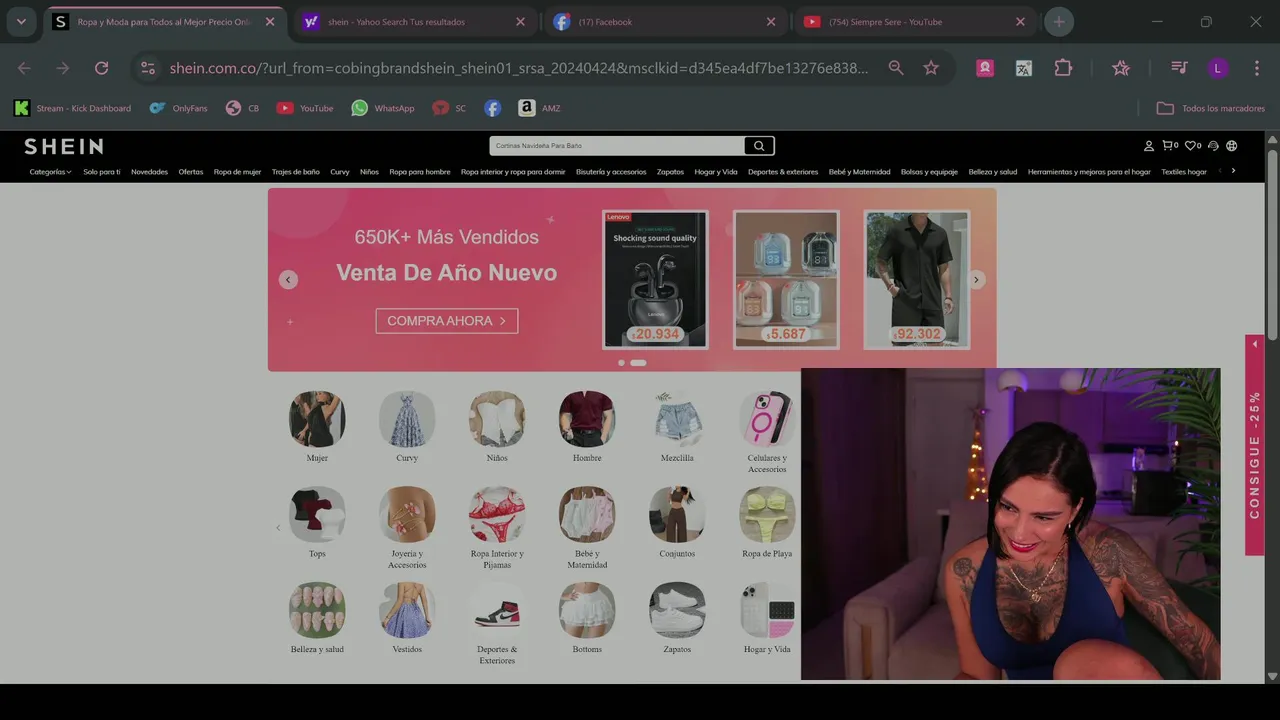
Task: Open the Mujer category circle
Action: pos(317,419)
